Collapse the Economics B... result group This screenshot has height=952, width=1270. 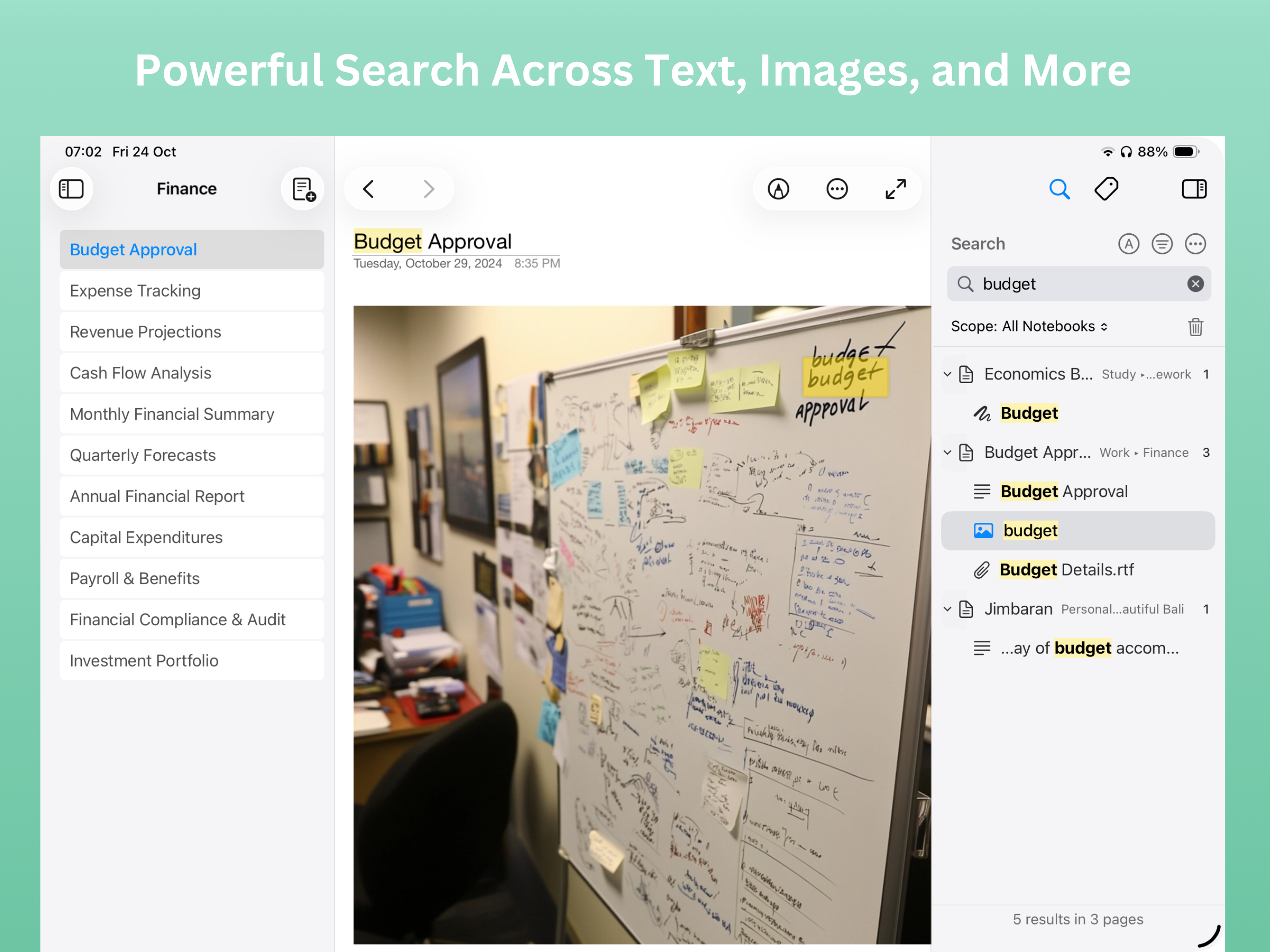[947, 374]
